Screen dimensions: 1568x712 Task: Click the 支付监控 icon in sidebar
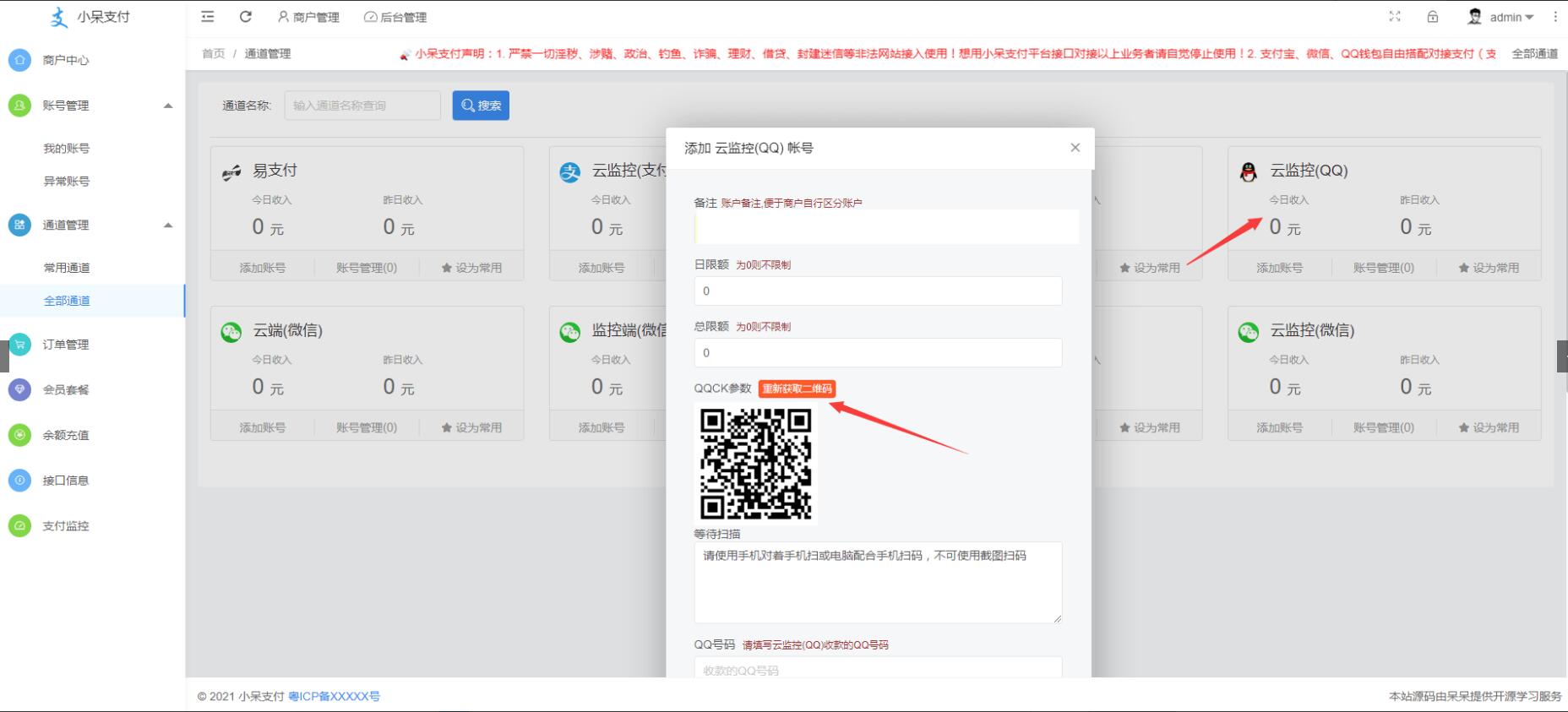[x=19, y=525]
